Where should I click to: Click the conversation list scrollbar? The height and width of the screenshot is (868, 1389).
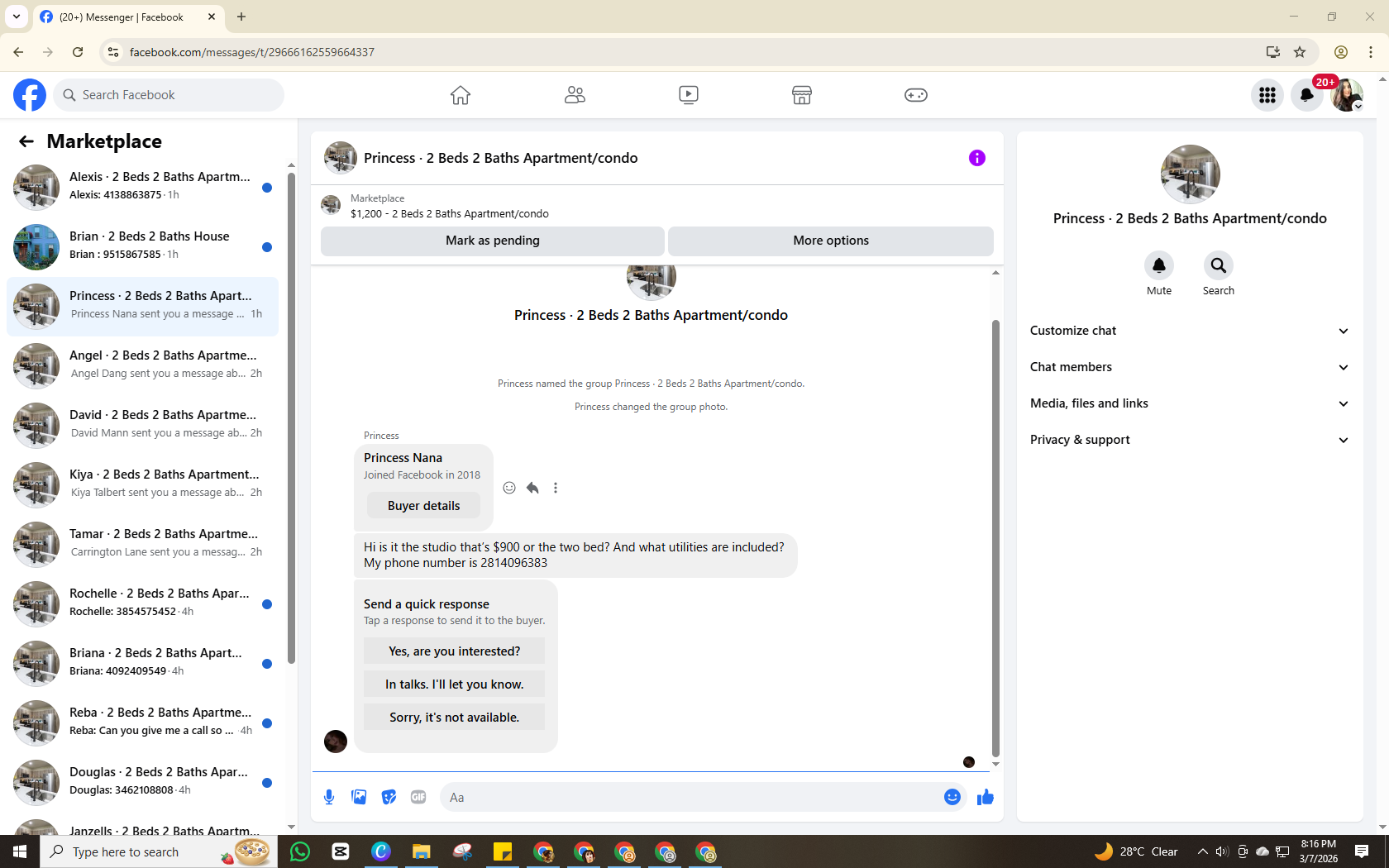291,417
